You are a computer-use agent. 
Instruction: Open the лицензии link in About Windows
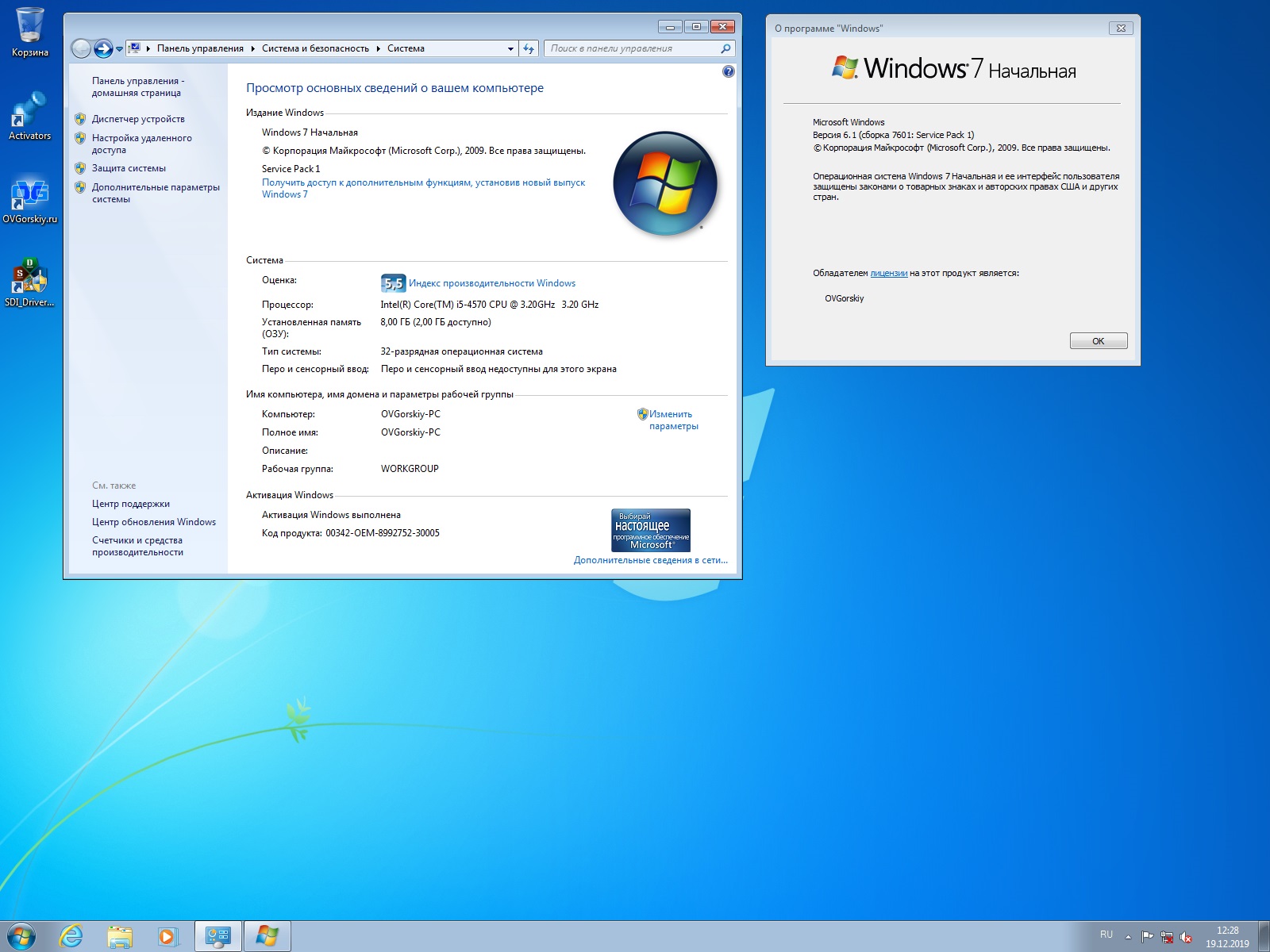[x=889, y=273]
